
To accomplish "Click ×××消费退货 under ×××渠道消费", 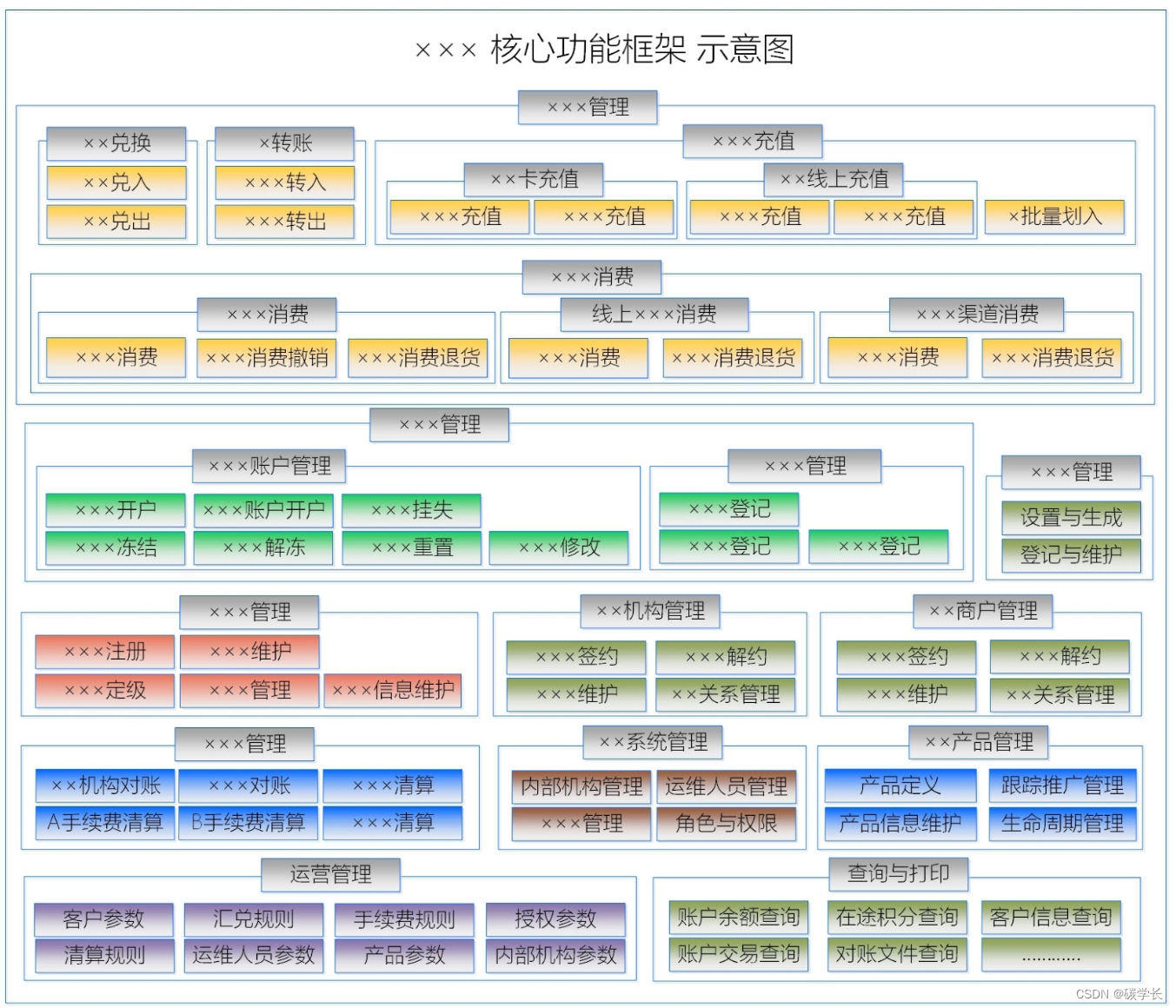I will pos(1053,357).
